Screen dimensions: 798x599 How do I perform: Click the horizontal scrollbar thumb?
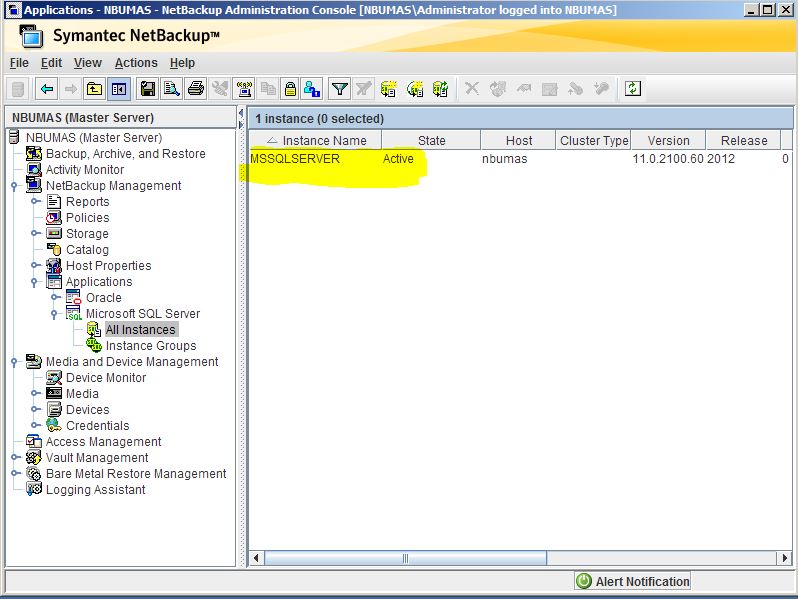[405, 558]
